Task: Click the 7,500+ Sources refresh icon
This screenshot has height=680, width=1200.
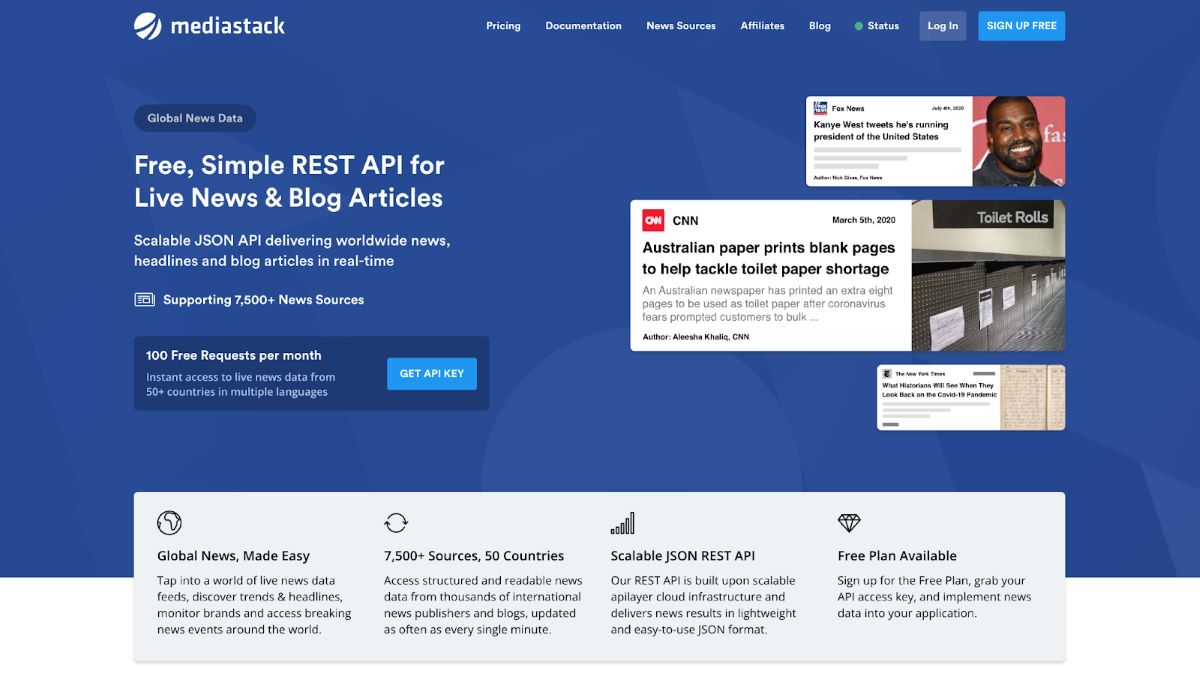Action: coord(396,522)
